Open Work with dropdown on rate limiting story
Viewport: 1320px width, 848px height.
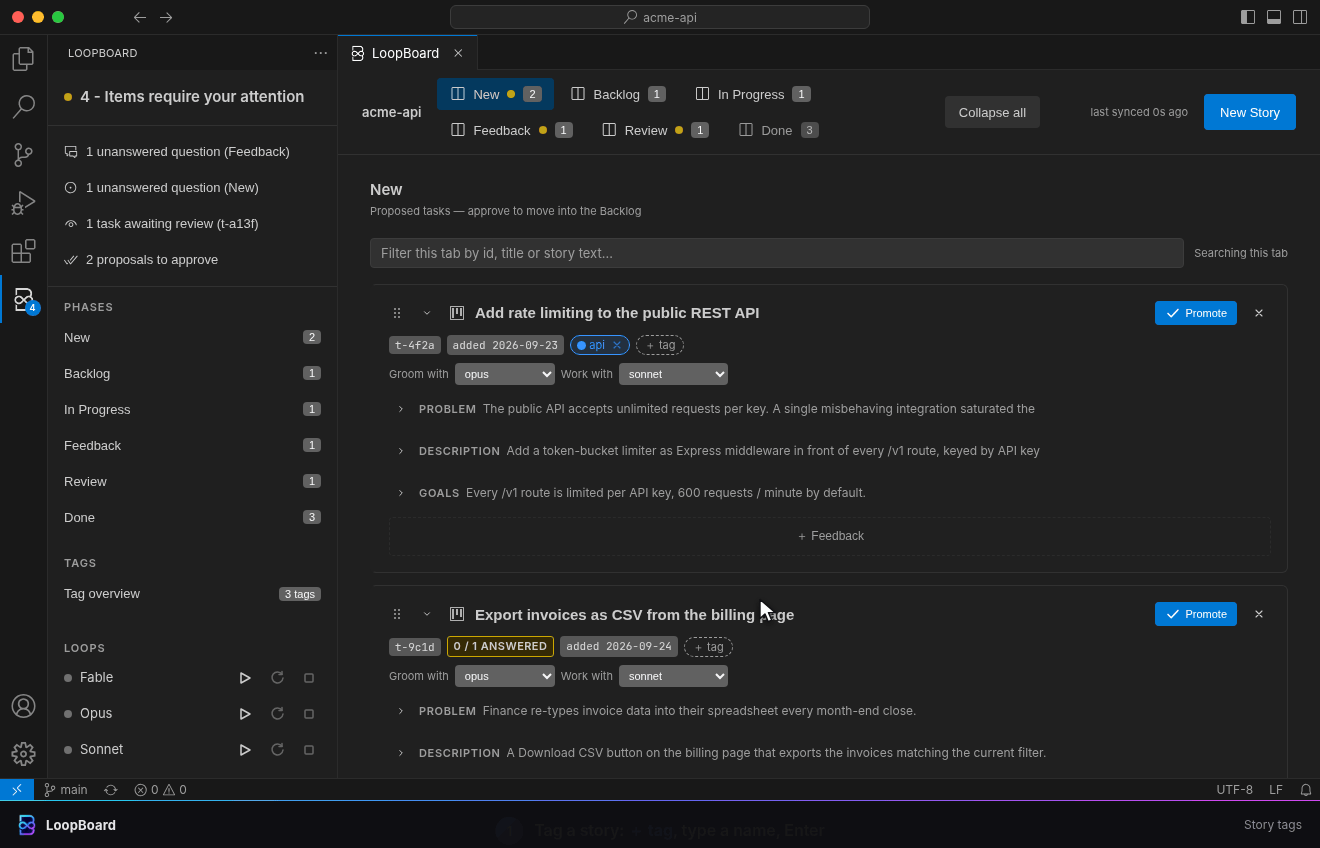coord(673,374)
